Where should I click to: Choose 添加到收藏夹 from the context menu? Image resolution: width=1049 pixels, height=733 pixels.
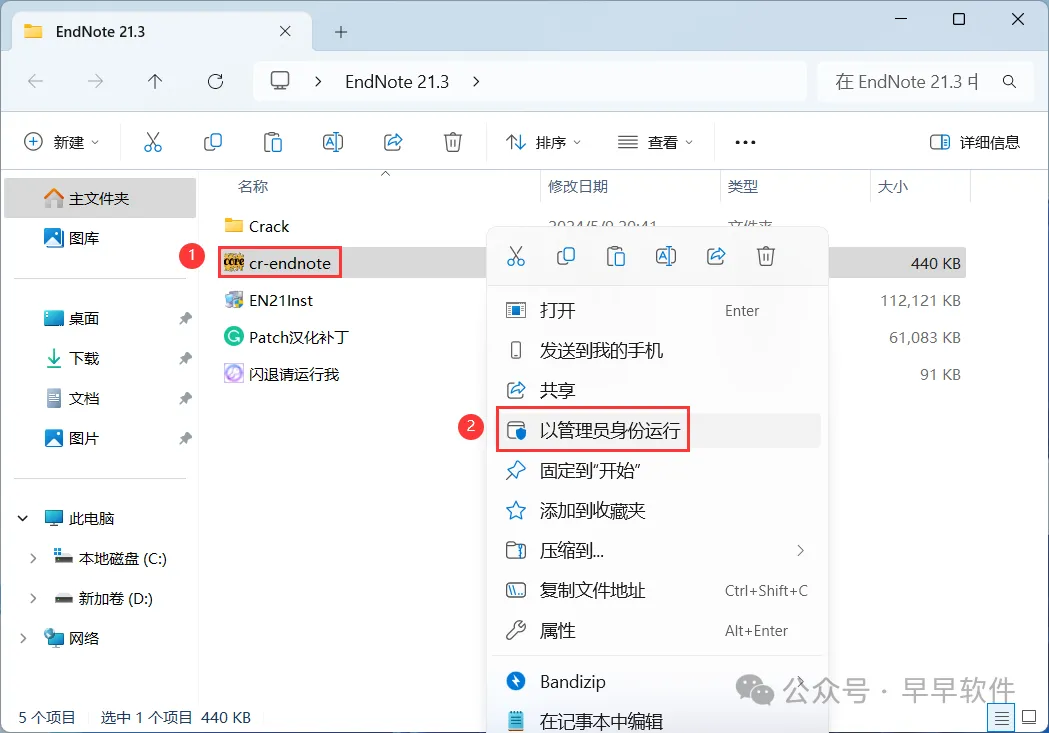tap(658, 511)
